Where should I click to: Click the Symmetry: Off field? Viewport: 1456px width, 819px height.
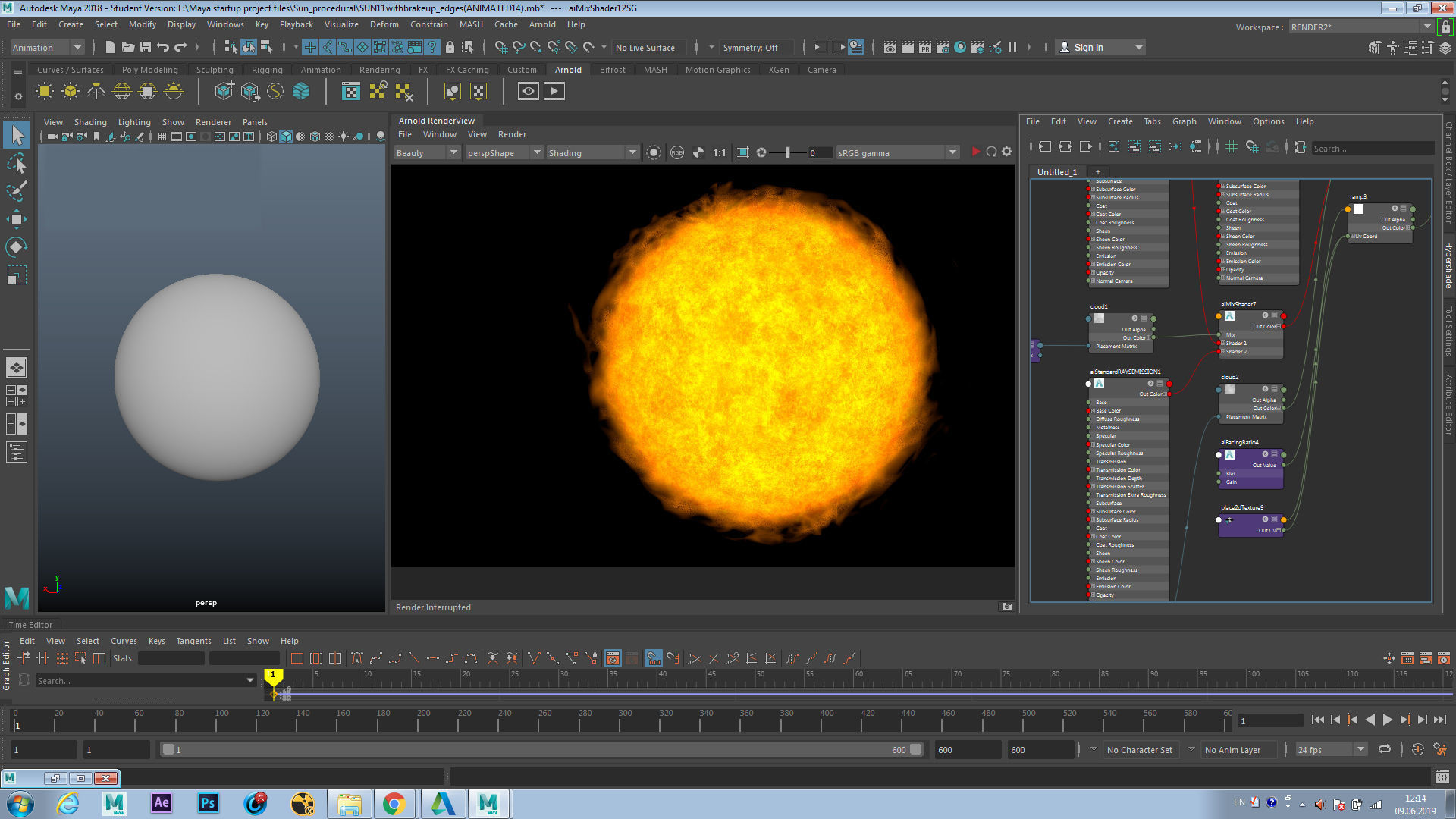(x=756, y=47)
